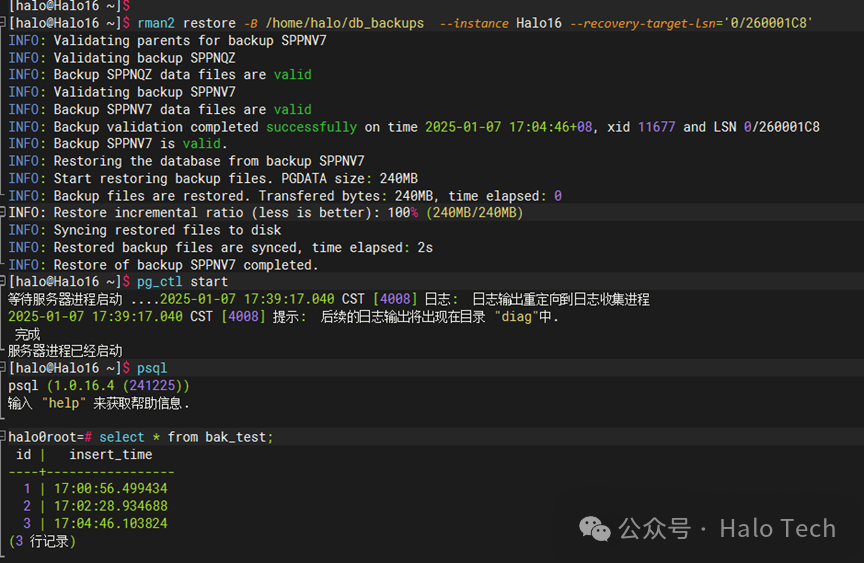Click the 'rman2' command word
The image size is (864, 563).
pos(156,23)
